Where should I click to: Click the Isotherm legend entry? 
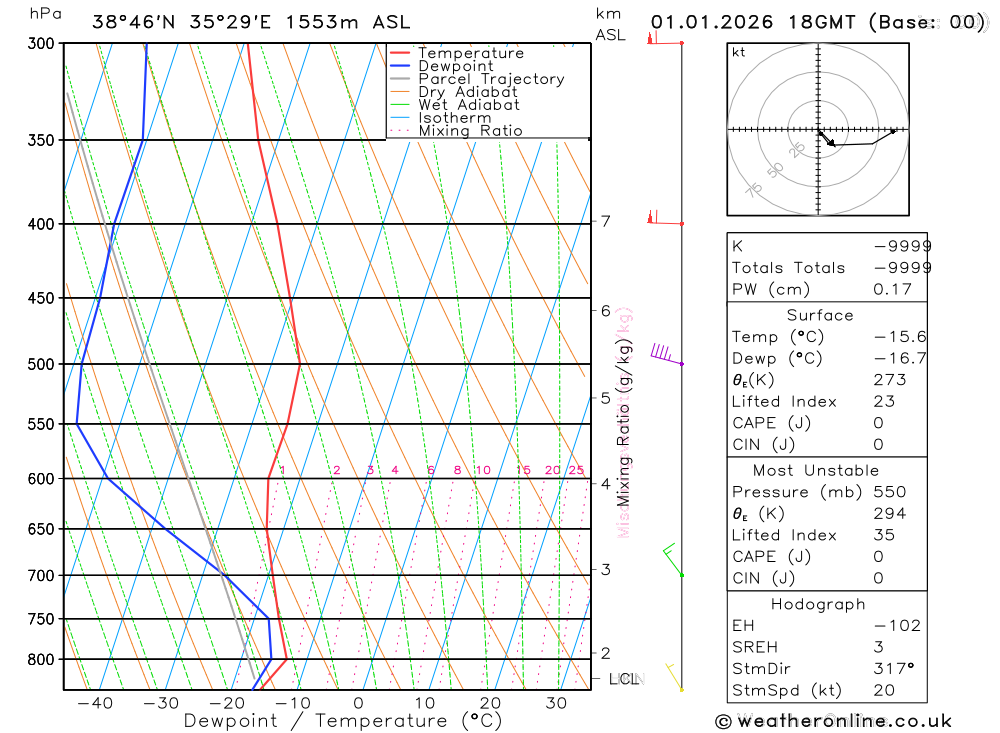click(440, 118)
